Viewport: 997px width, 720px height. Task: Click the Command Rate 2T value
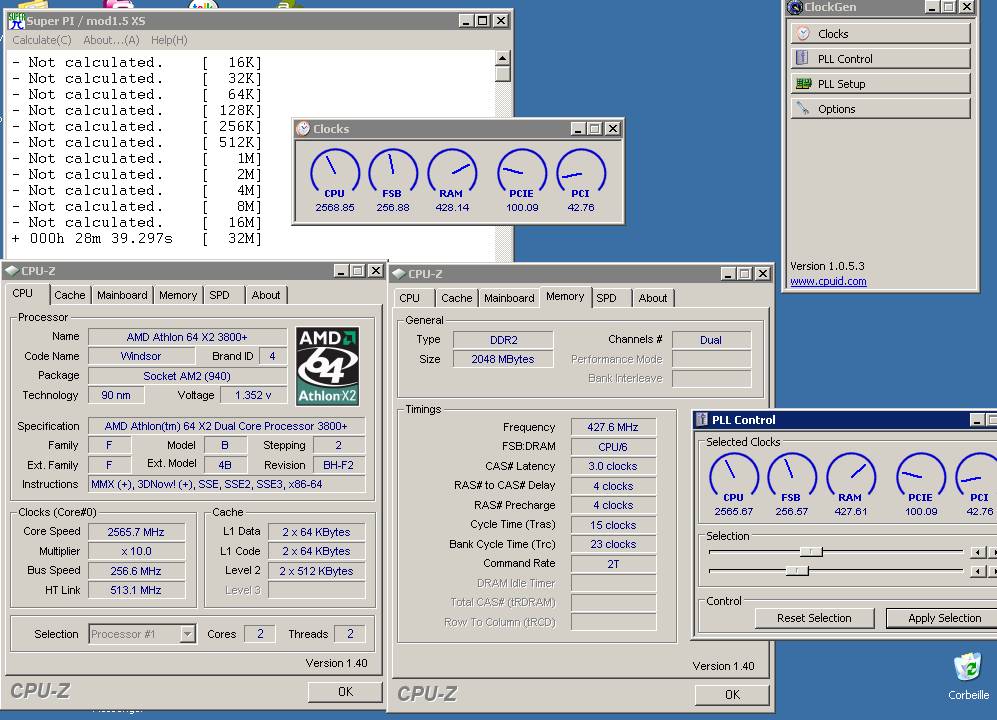click(x=613, y=564)
